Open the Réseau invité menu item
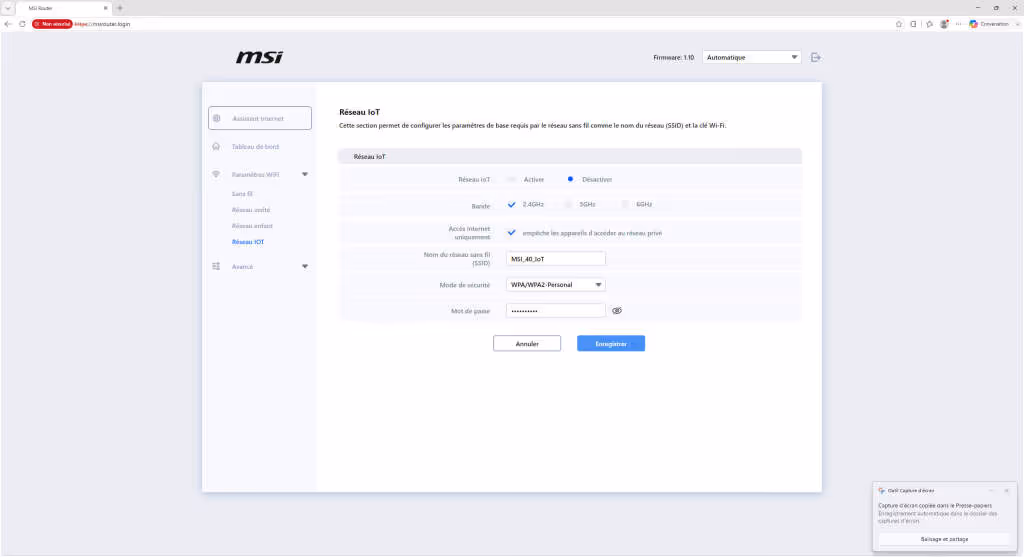The height and width of the screenshot is (557, 1024). tap(251, 210)
